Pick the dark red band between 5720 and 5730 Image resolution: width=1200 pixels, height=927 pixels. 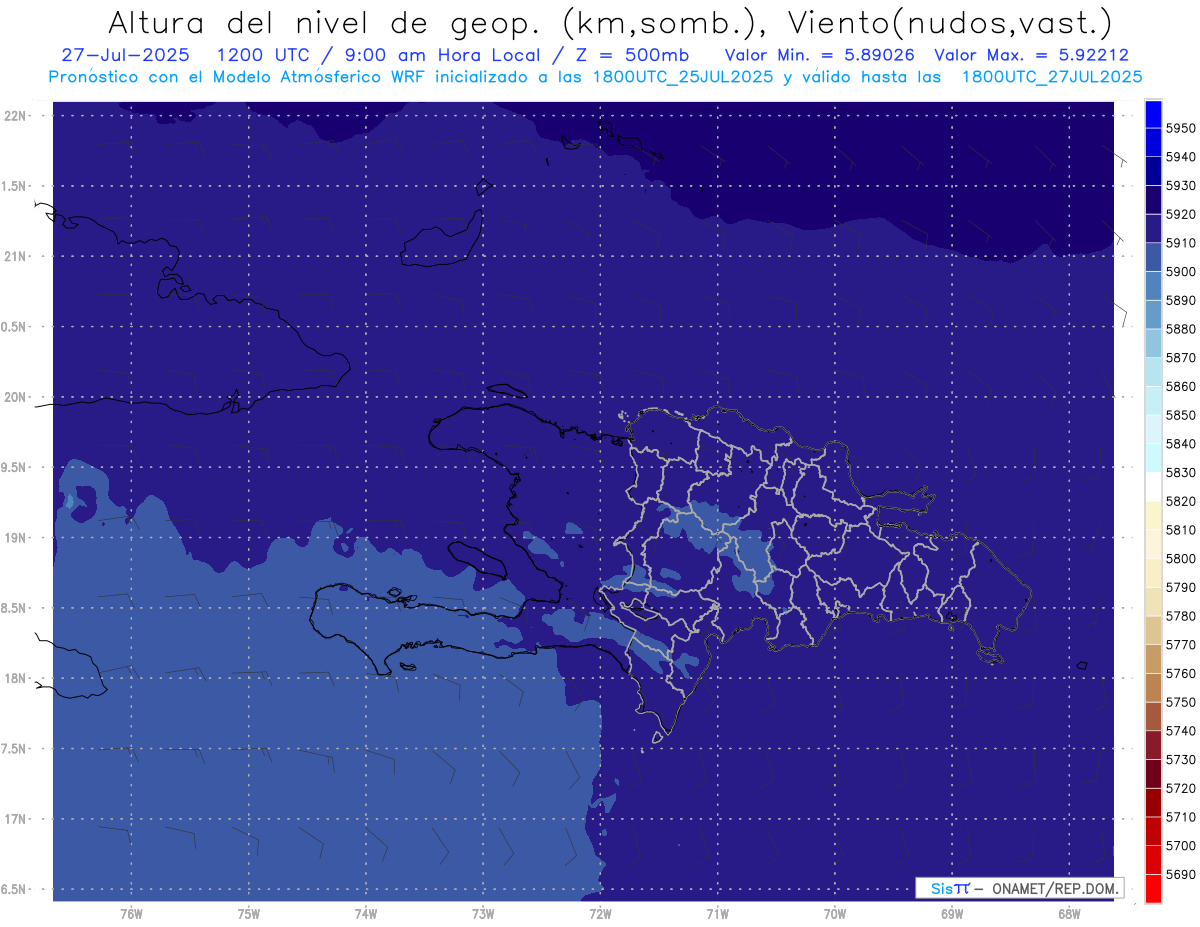[1153, 774]
